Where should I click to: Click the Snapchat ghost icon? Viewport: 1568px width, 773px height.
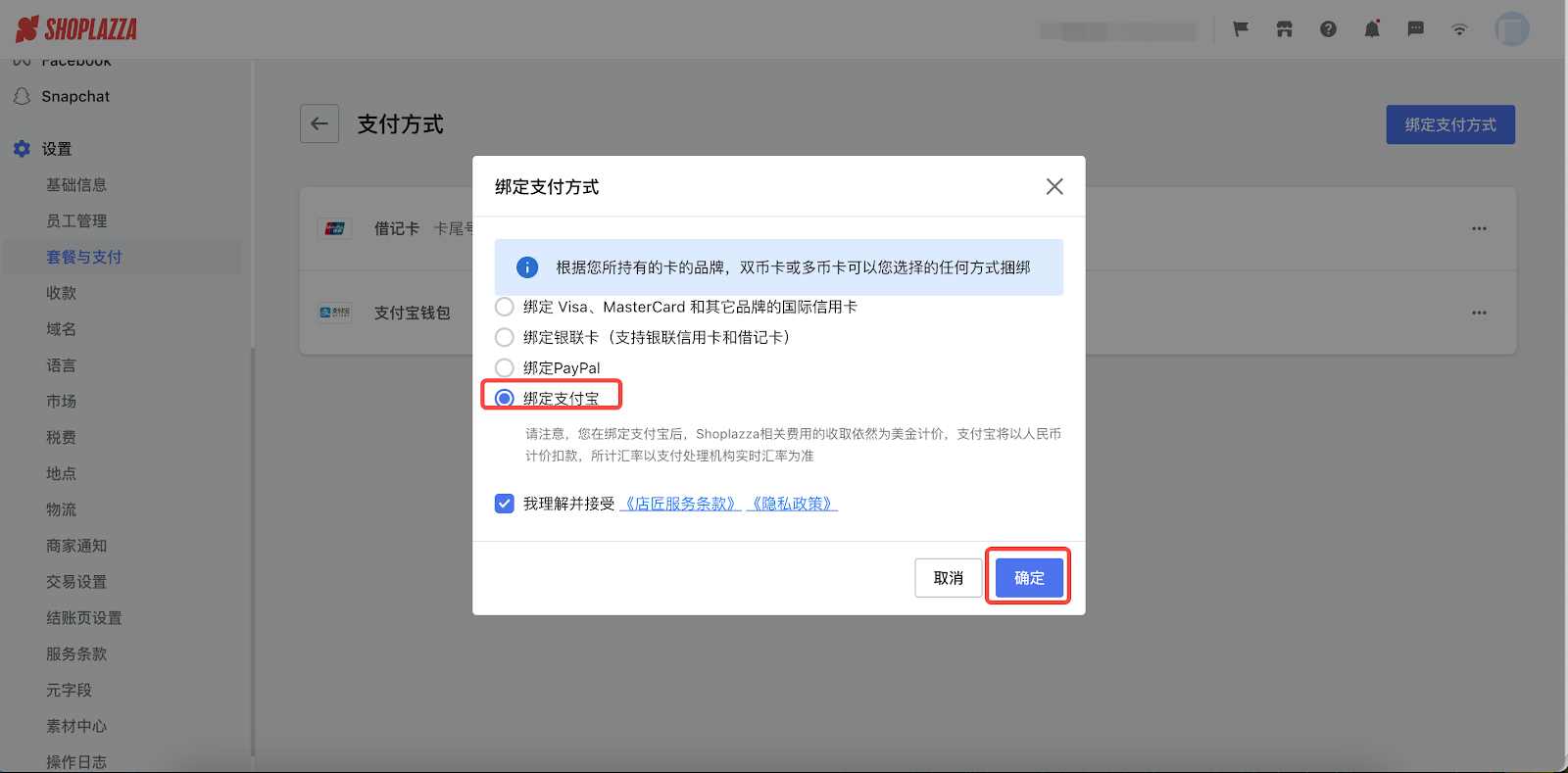pos(22,96)
